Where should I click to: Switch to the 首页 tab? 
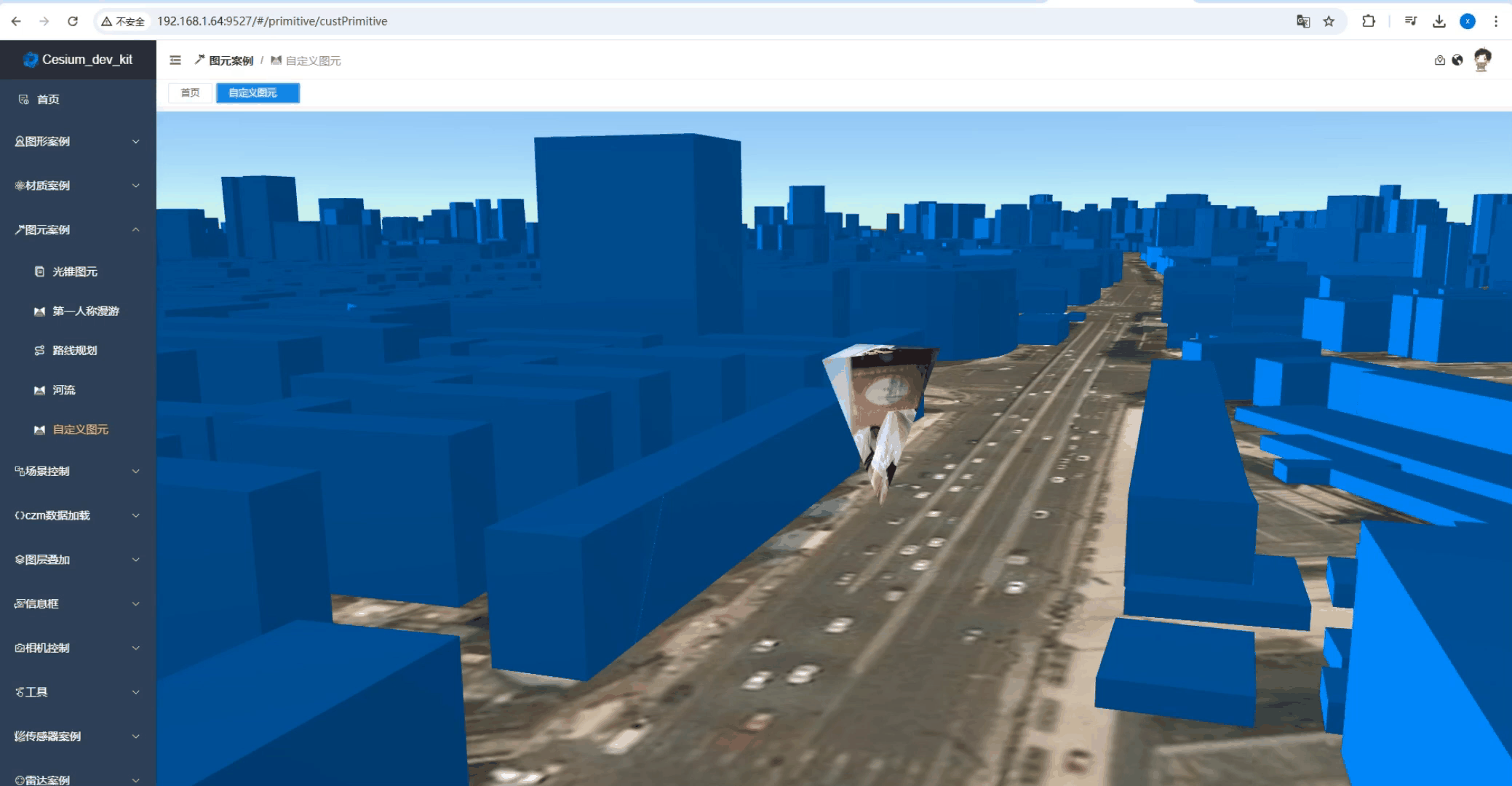point(190,92)
